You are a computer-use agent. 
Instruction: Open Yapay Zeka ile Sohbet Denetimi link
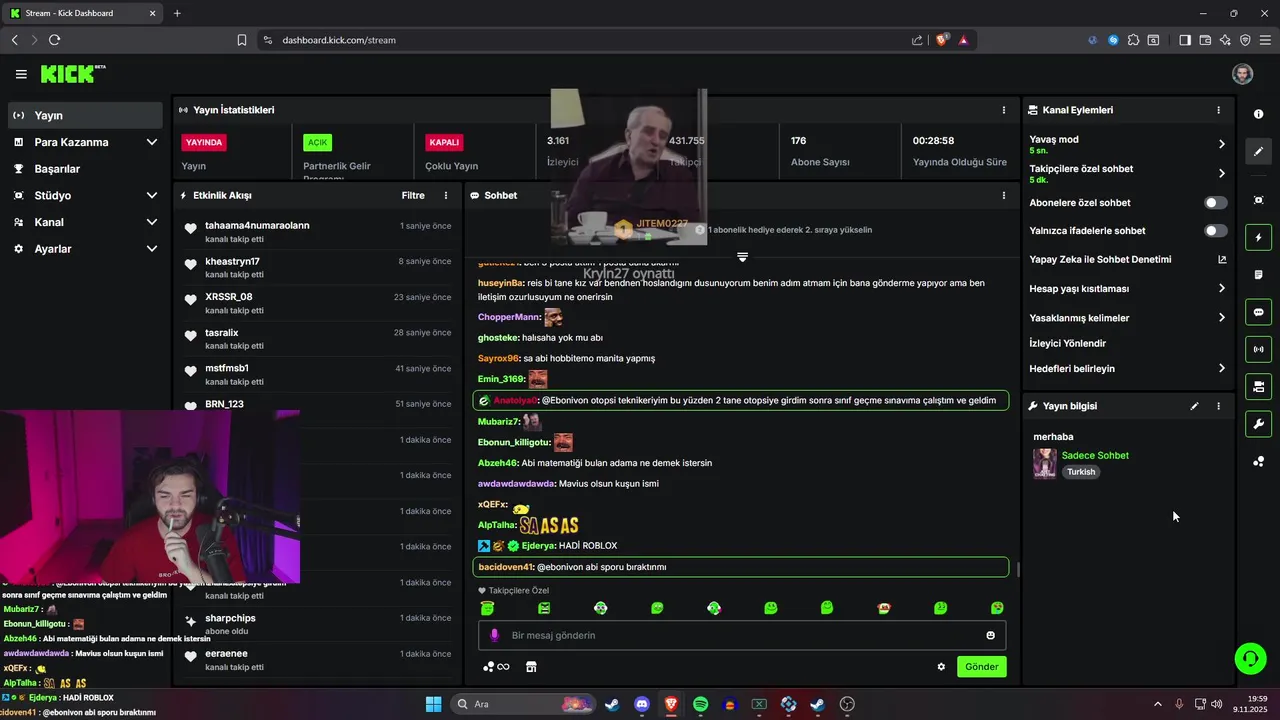point(1127,259)
